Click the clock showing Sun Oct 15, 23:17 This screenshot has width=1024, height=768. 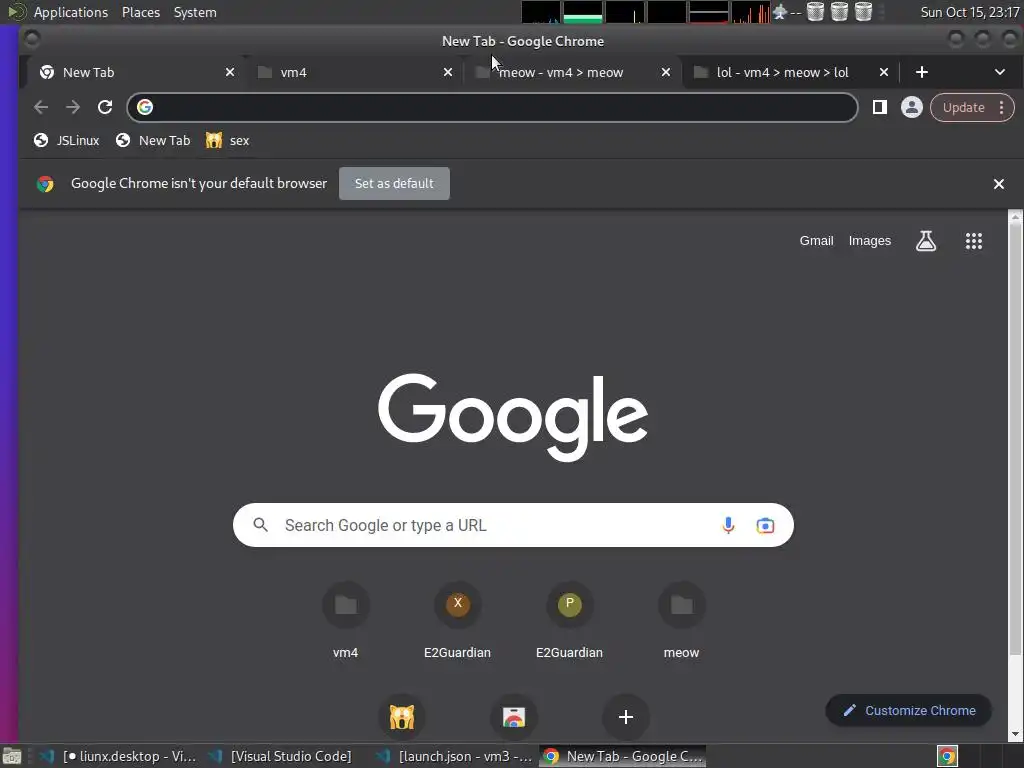(969, 12)
